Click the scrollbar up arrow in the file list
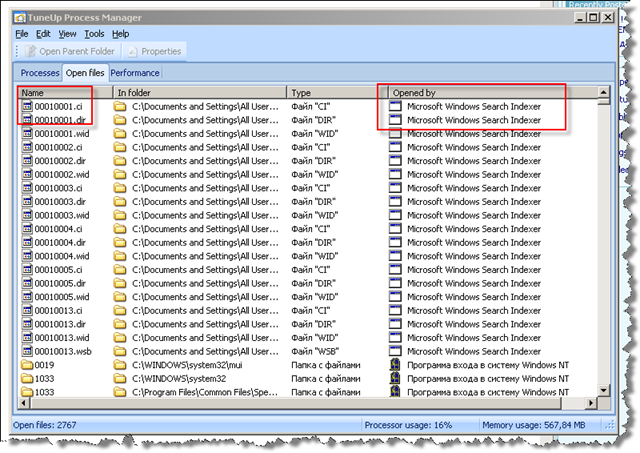The image size is (640, 453). click(x=604, y=93)
